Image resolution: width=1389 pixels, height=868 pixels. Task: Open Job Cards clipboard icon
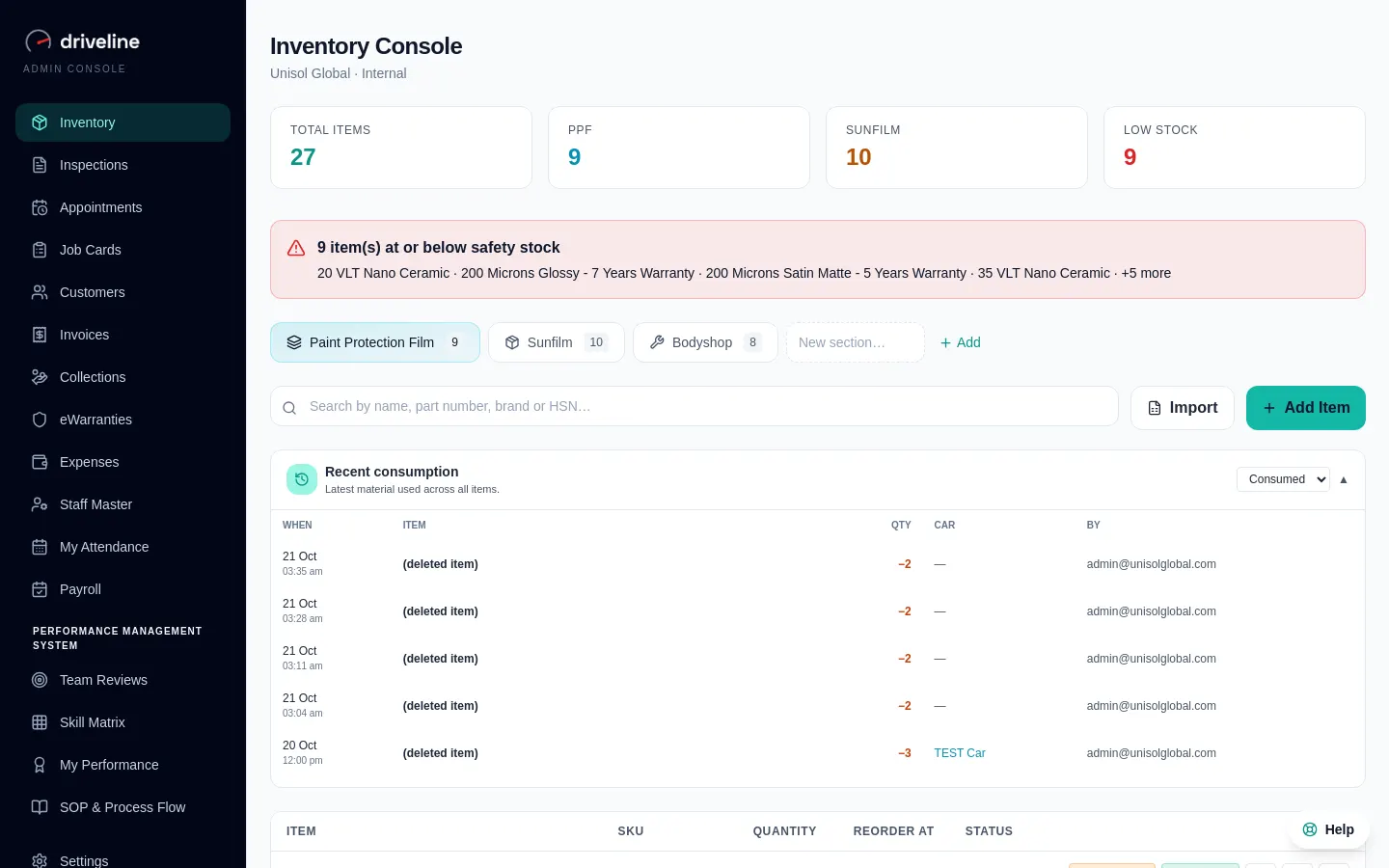(x=40, y=250)
